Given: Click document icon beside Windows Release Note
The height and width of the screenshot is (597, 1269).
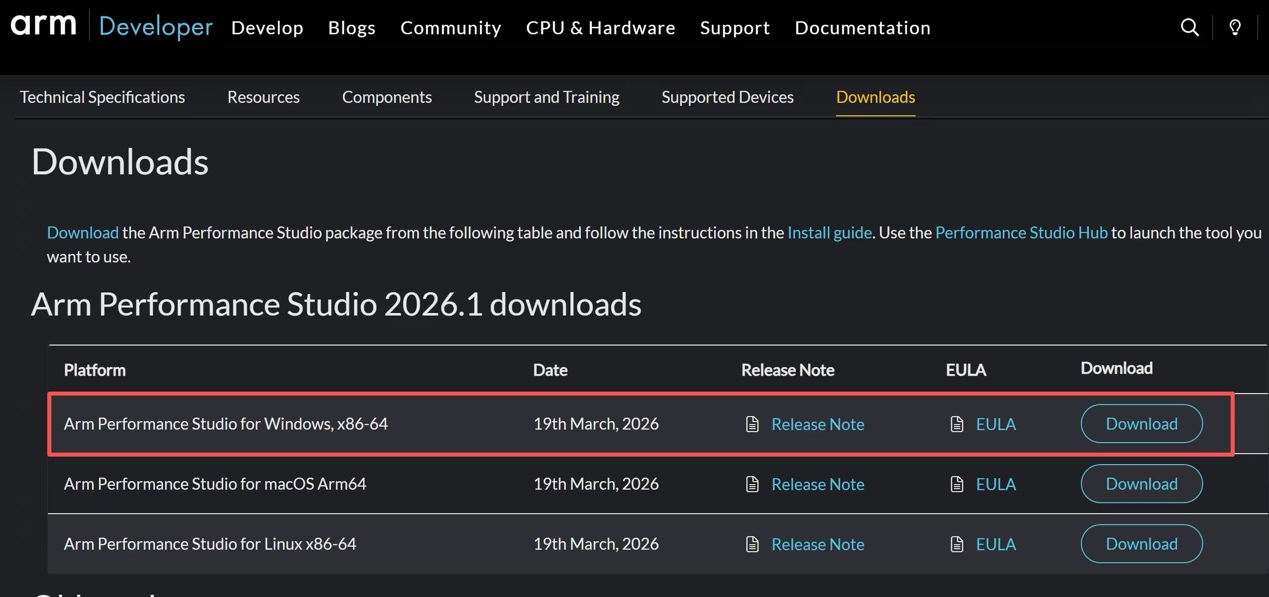Looking at the screenshot, I should 752,424.
